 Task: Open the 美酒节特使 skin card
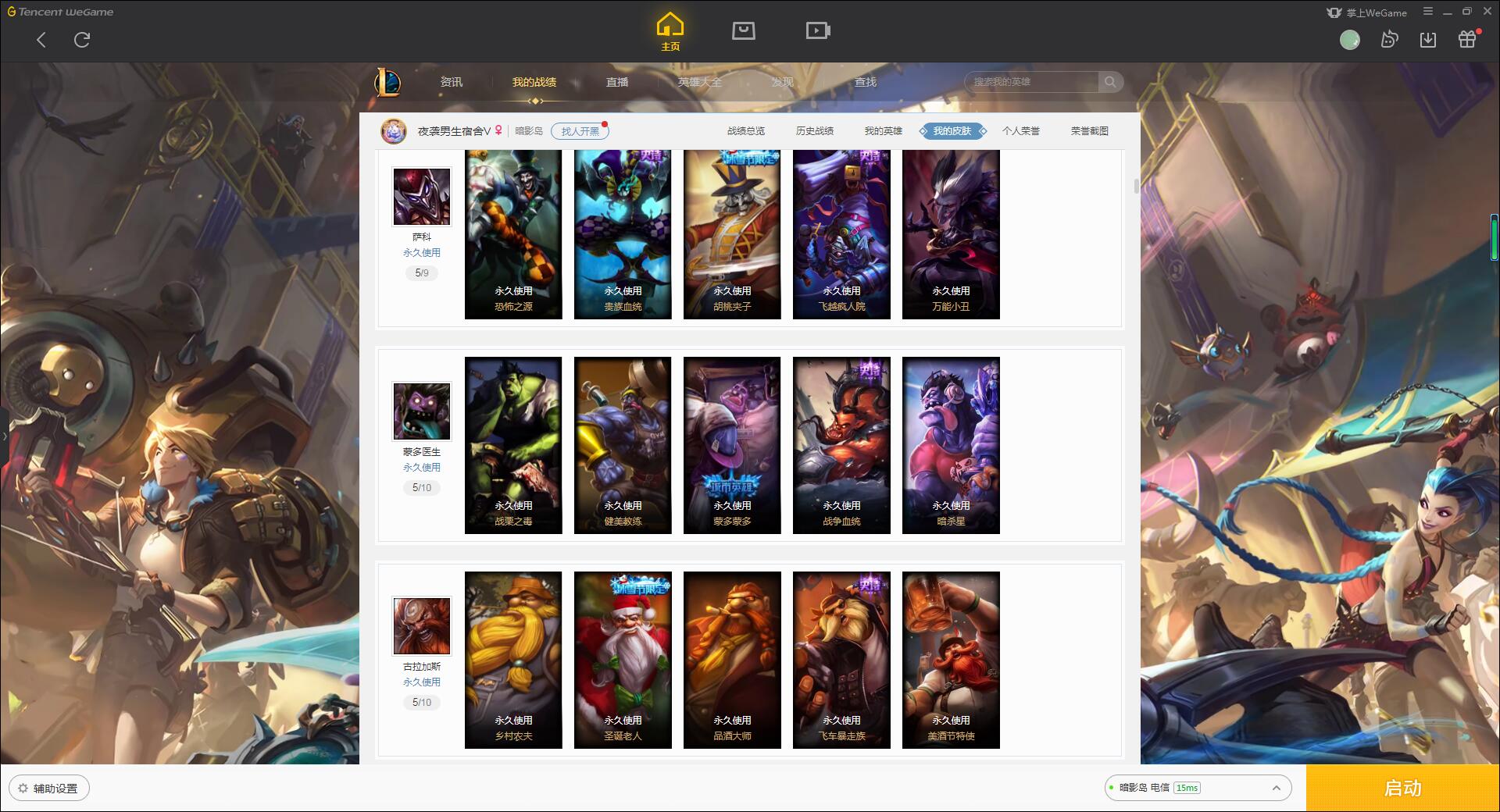tap(951, 660)
